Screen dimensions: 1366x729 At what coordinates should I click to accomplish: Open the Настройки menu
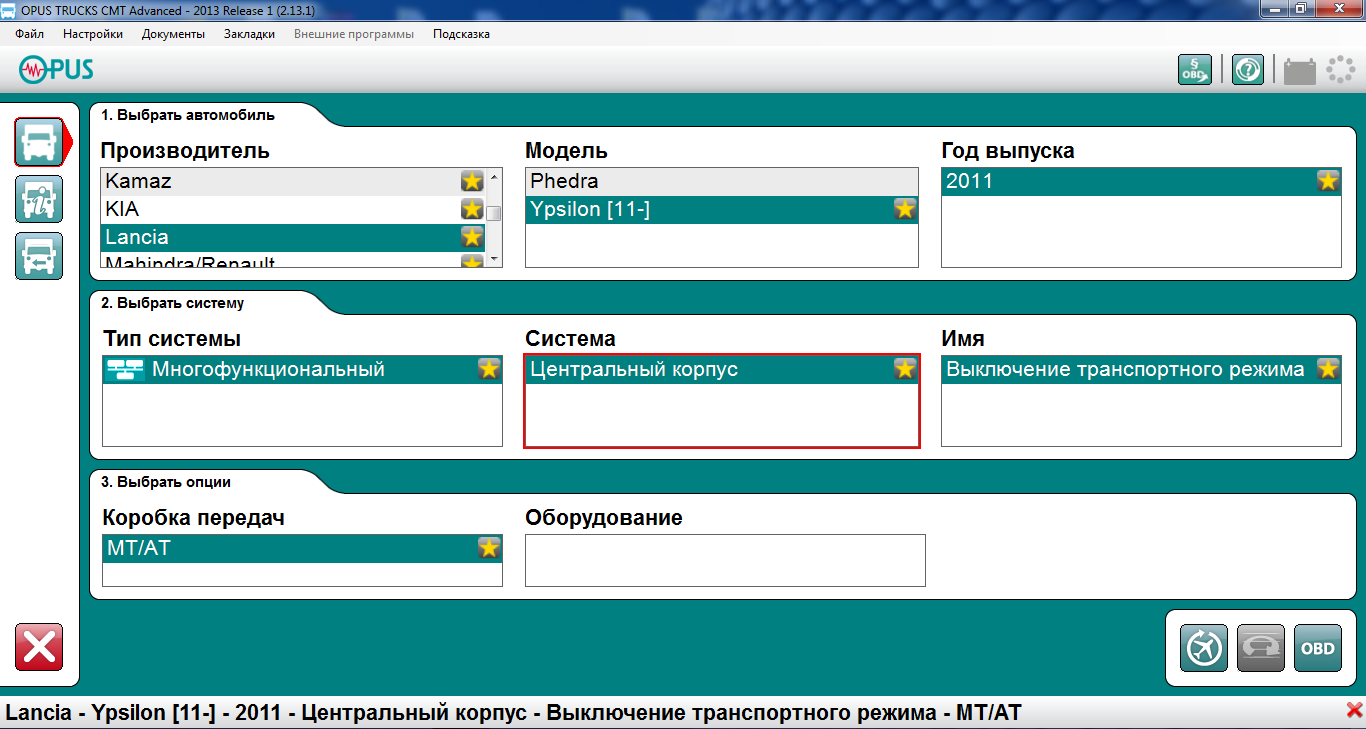tap(93, 34)
